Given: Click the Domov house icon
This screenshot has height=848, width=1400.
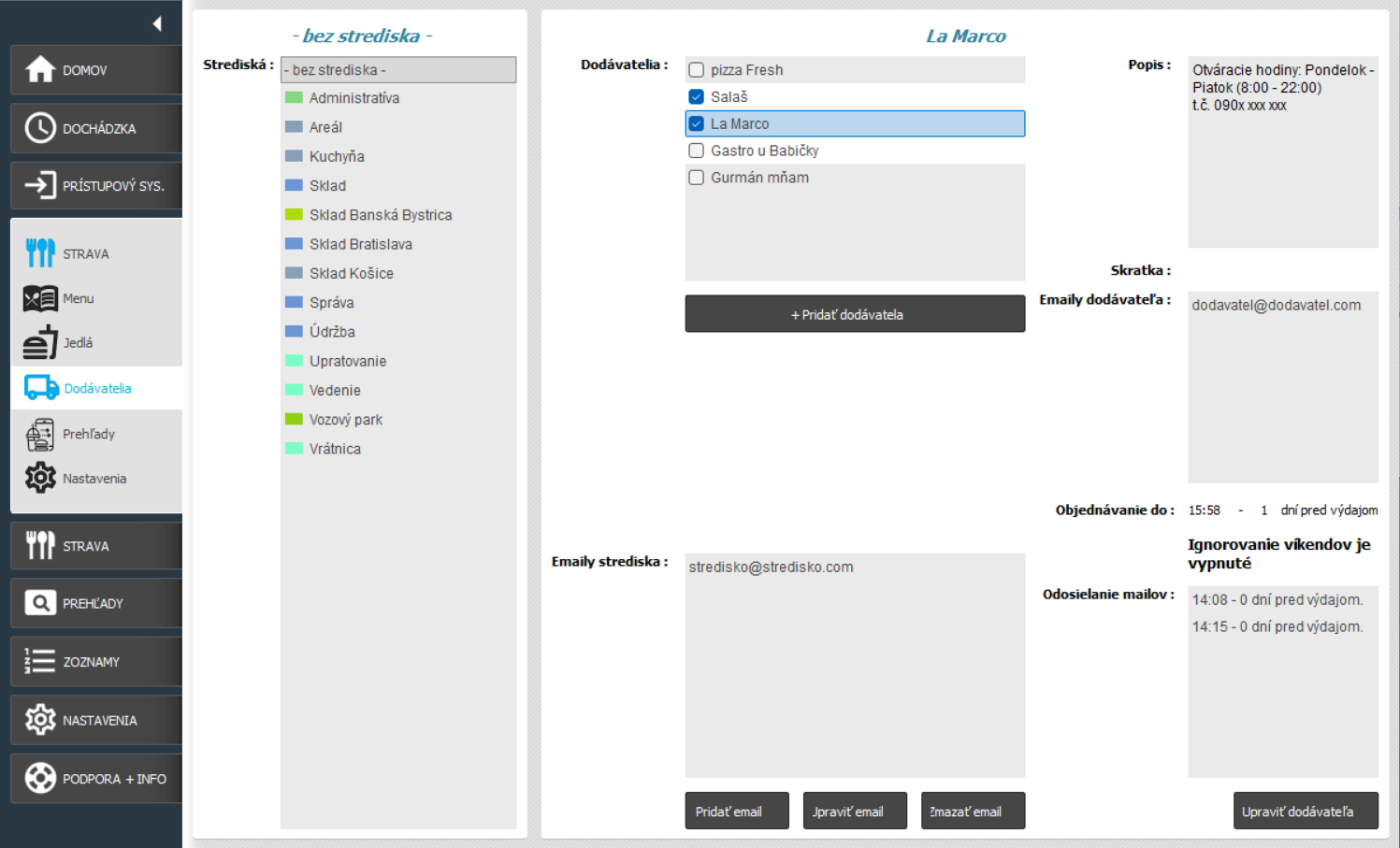Looking at the screenshot, I should [x=40, y=69].
